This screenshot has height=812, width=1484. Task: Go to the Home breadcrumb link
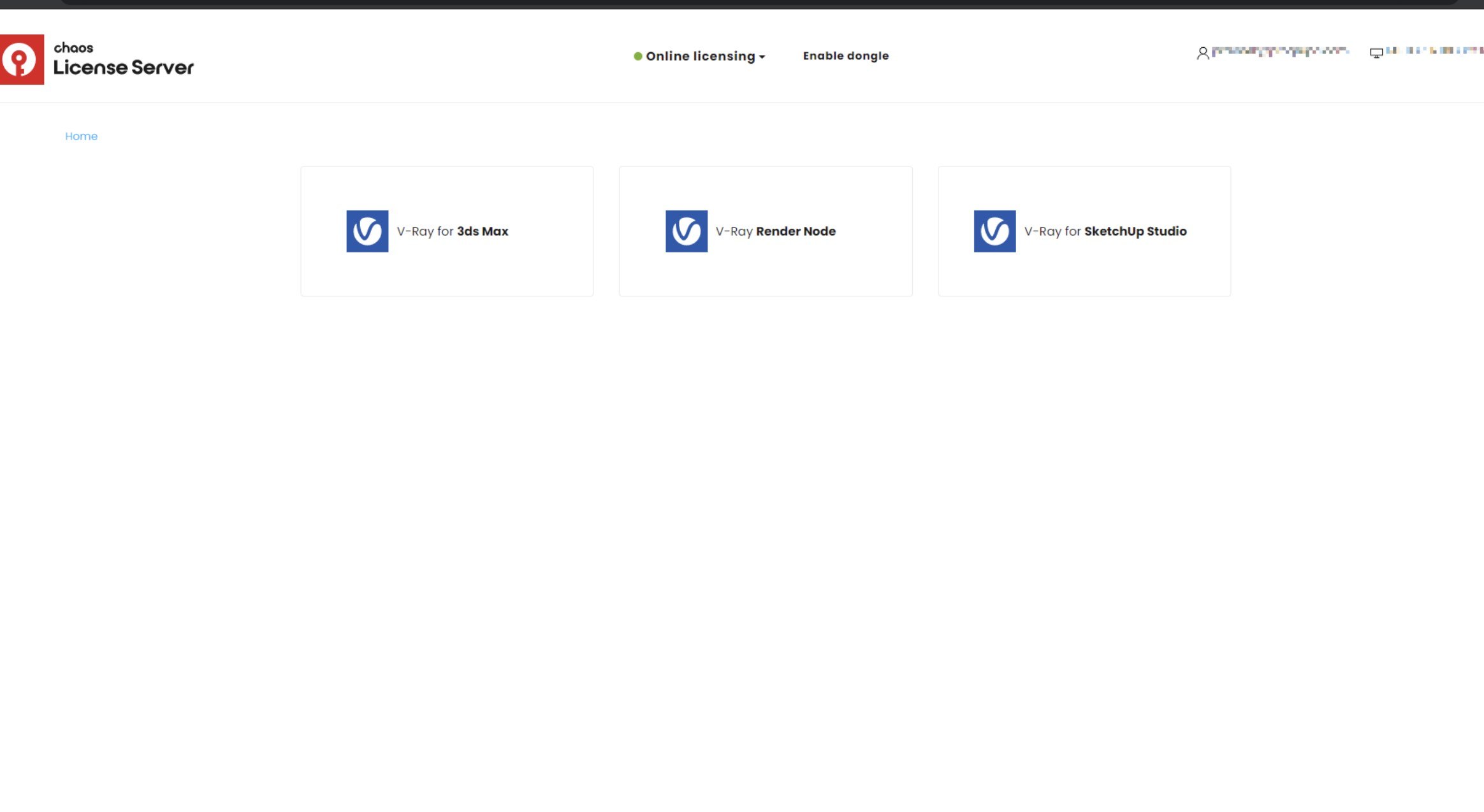click(81, 136)
